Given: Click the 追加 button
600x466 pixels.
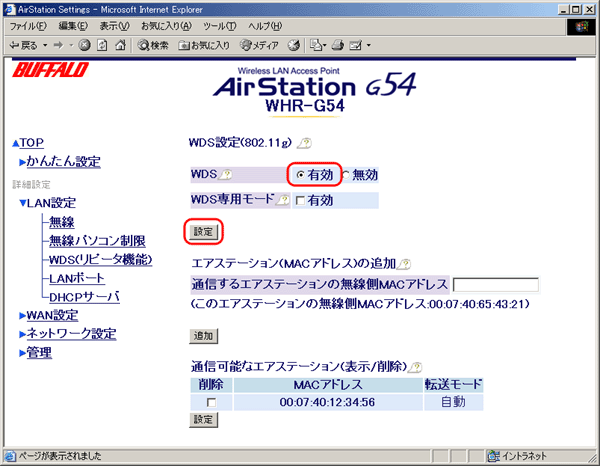Looking at the screenshot, I should coord(204,336).
